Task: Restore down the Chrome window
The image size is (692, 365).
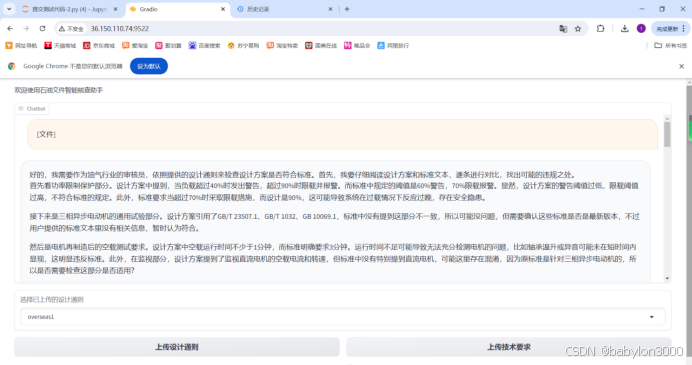Action: click(662, 9)
